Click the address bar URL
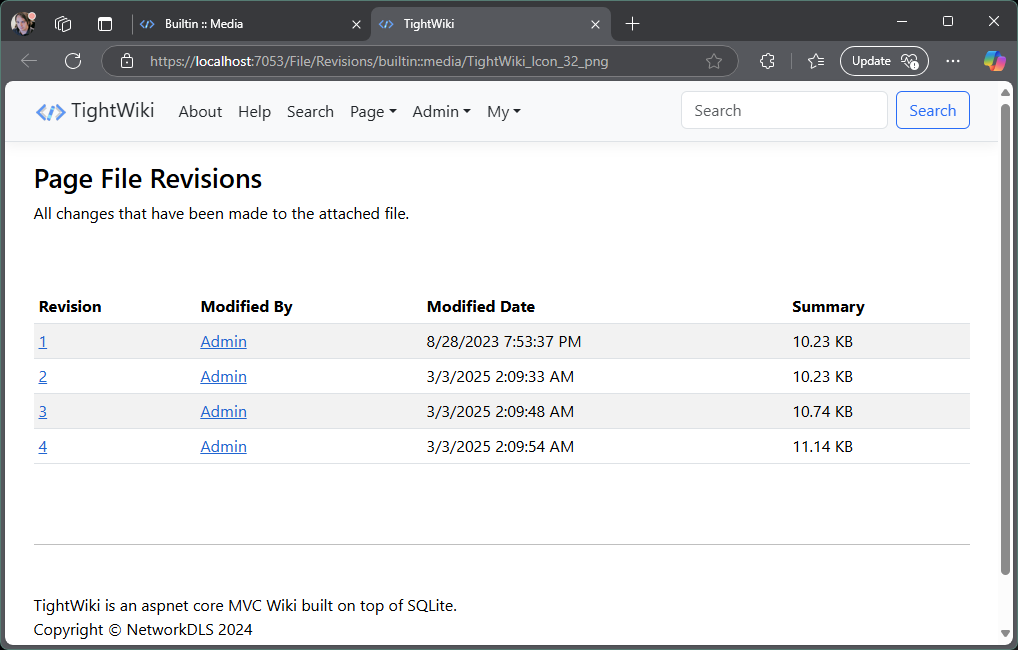 379,61
